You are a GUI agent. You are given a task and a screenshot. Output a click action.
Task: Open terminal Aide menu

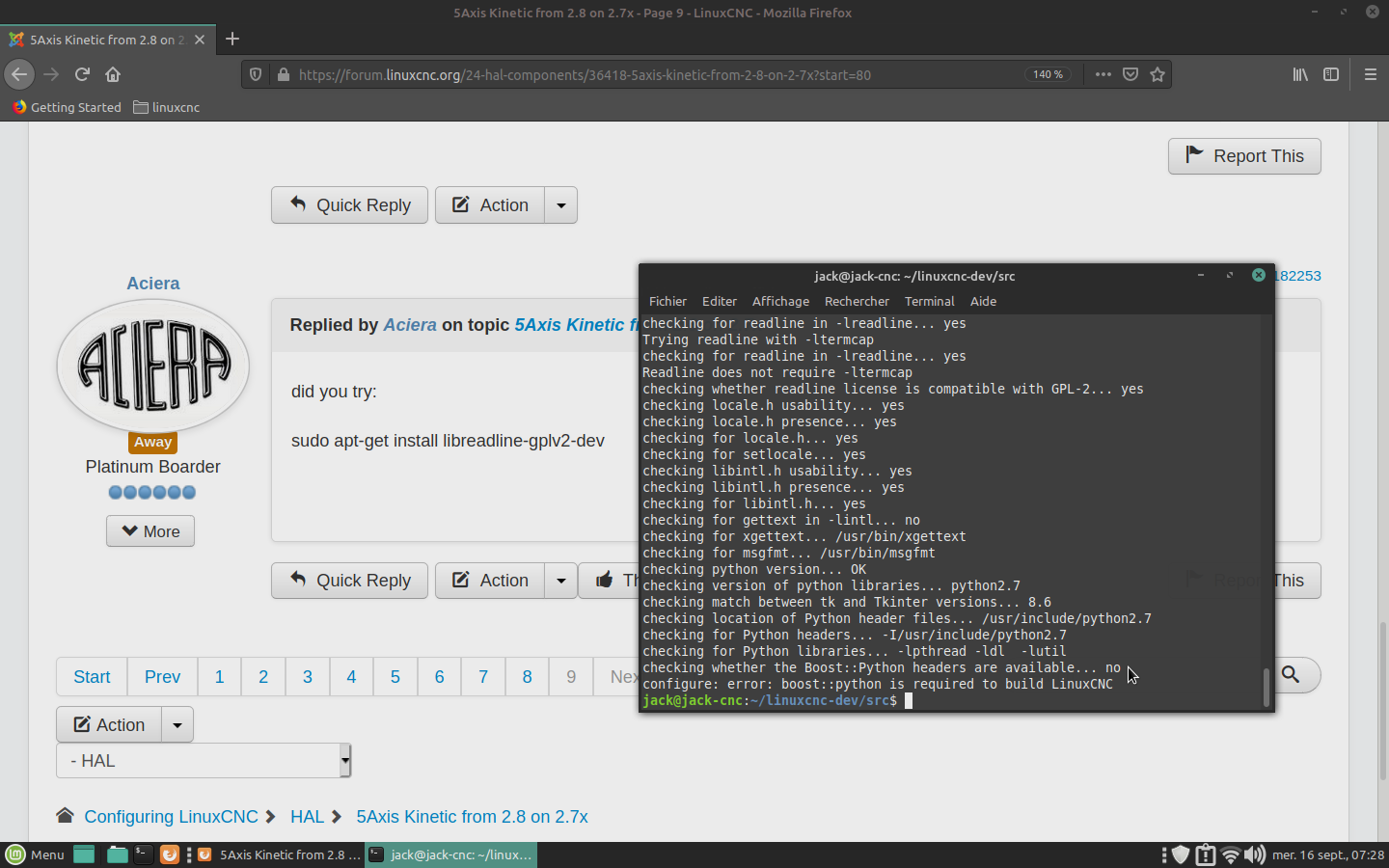[983, 302]
